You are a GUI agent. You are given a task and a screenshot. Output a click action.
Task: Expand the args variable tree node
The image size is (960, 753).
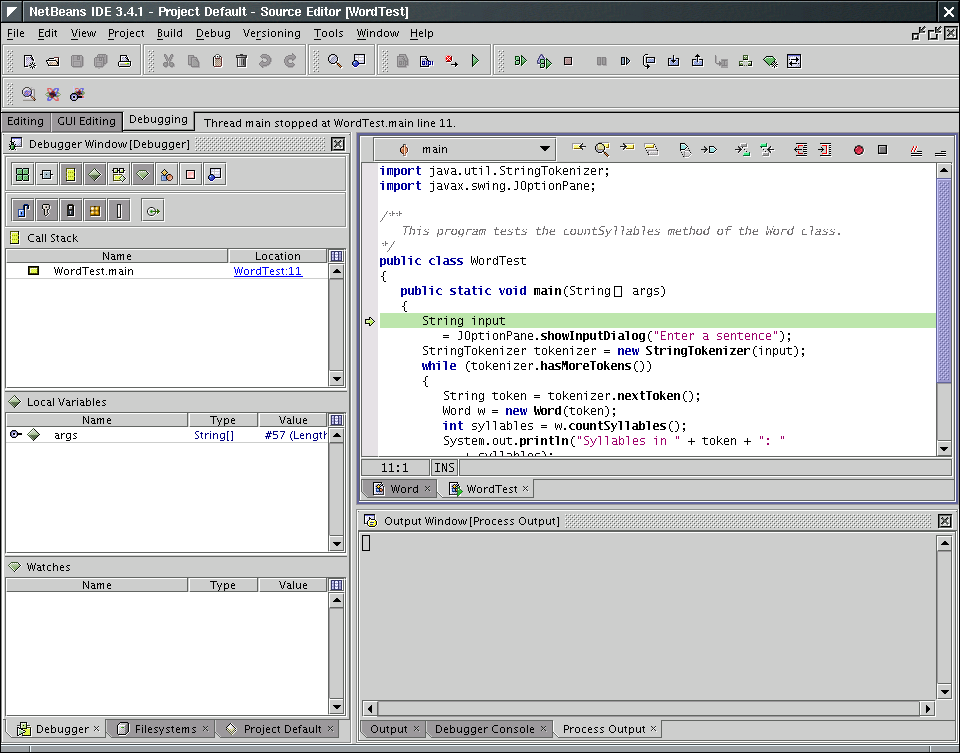[16, 435]
